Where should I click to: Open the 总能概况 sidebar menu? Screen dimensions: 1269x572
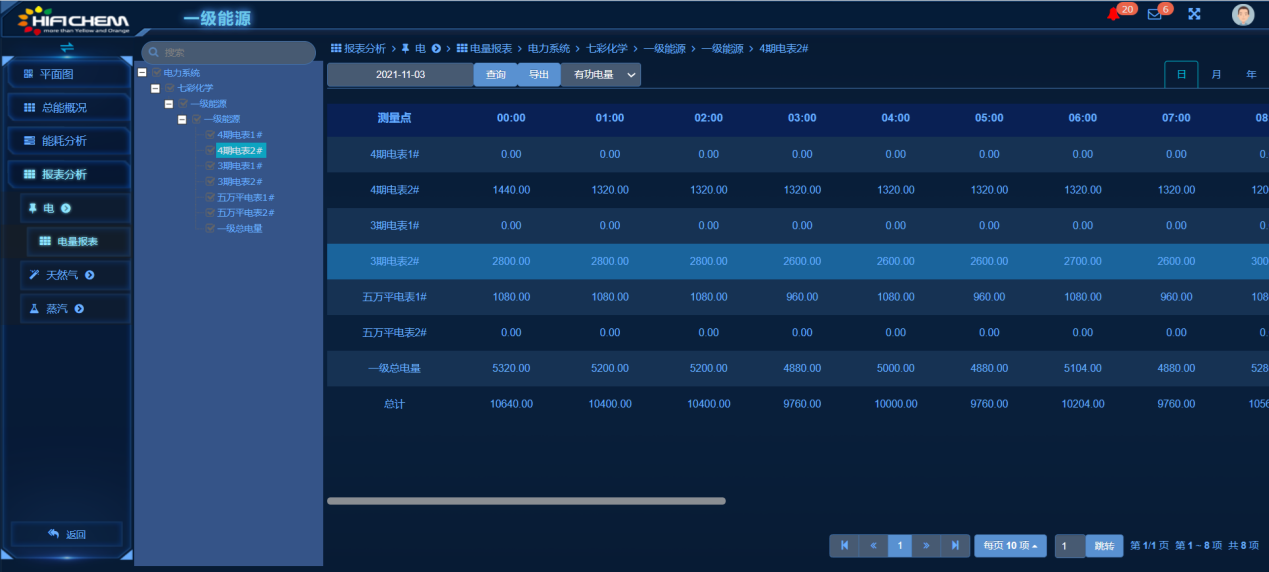click(67, 107)
